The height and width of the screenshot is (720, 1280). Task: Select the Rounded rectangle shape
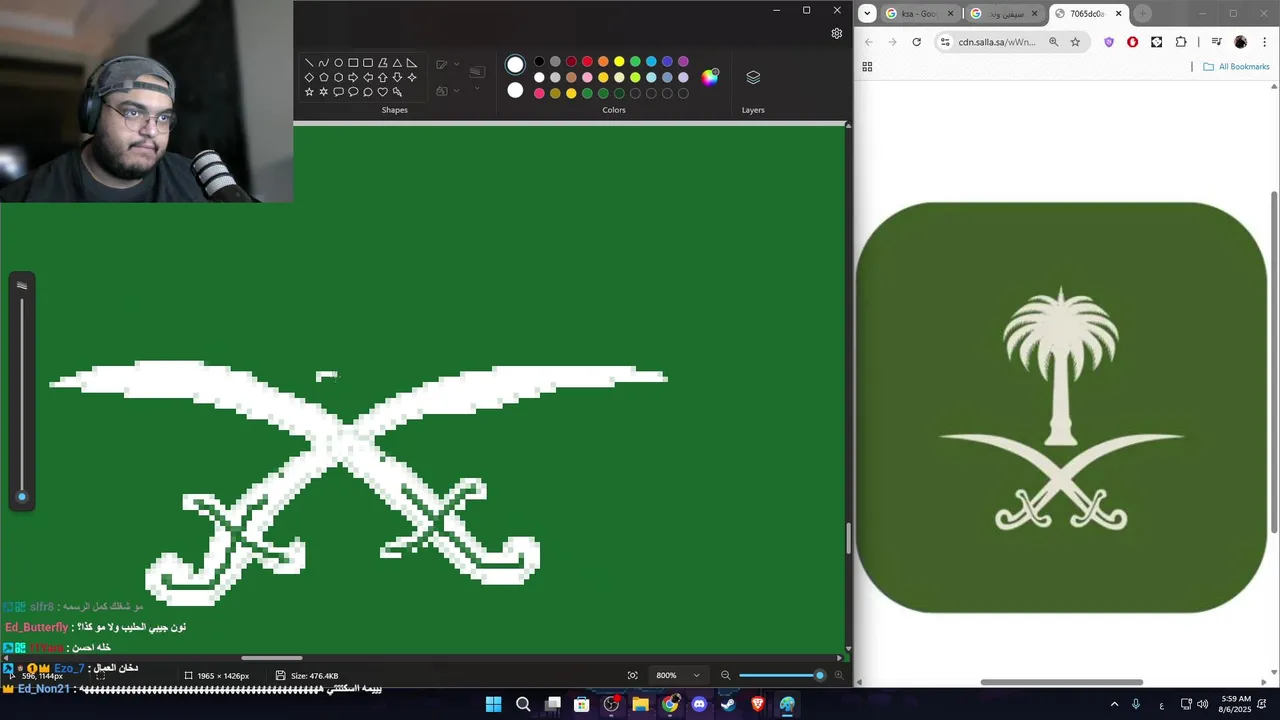coord(367,62)
